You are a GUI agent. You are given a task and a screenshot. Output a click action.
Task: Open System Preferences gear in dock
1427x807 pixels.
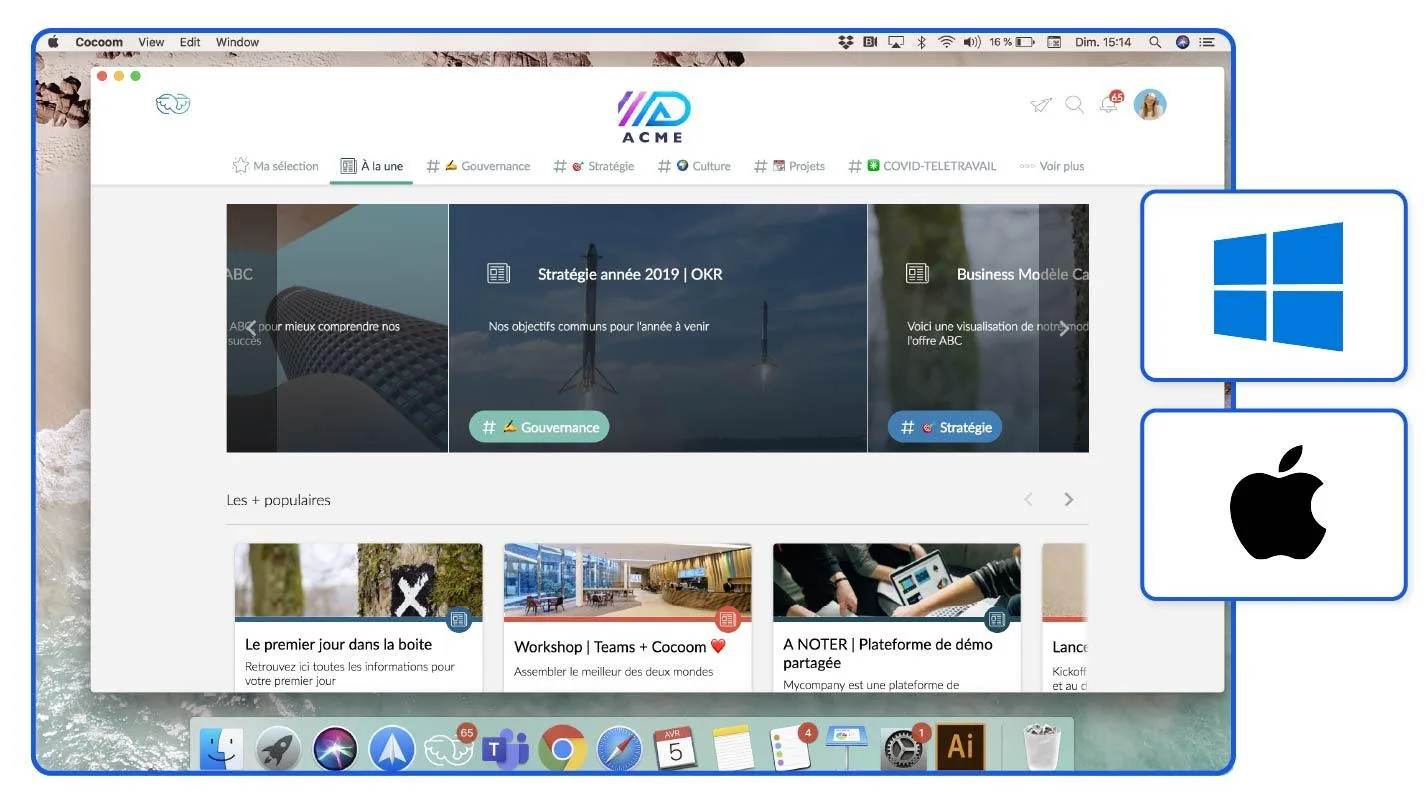[x=904, y=749]
